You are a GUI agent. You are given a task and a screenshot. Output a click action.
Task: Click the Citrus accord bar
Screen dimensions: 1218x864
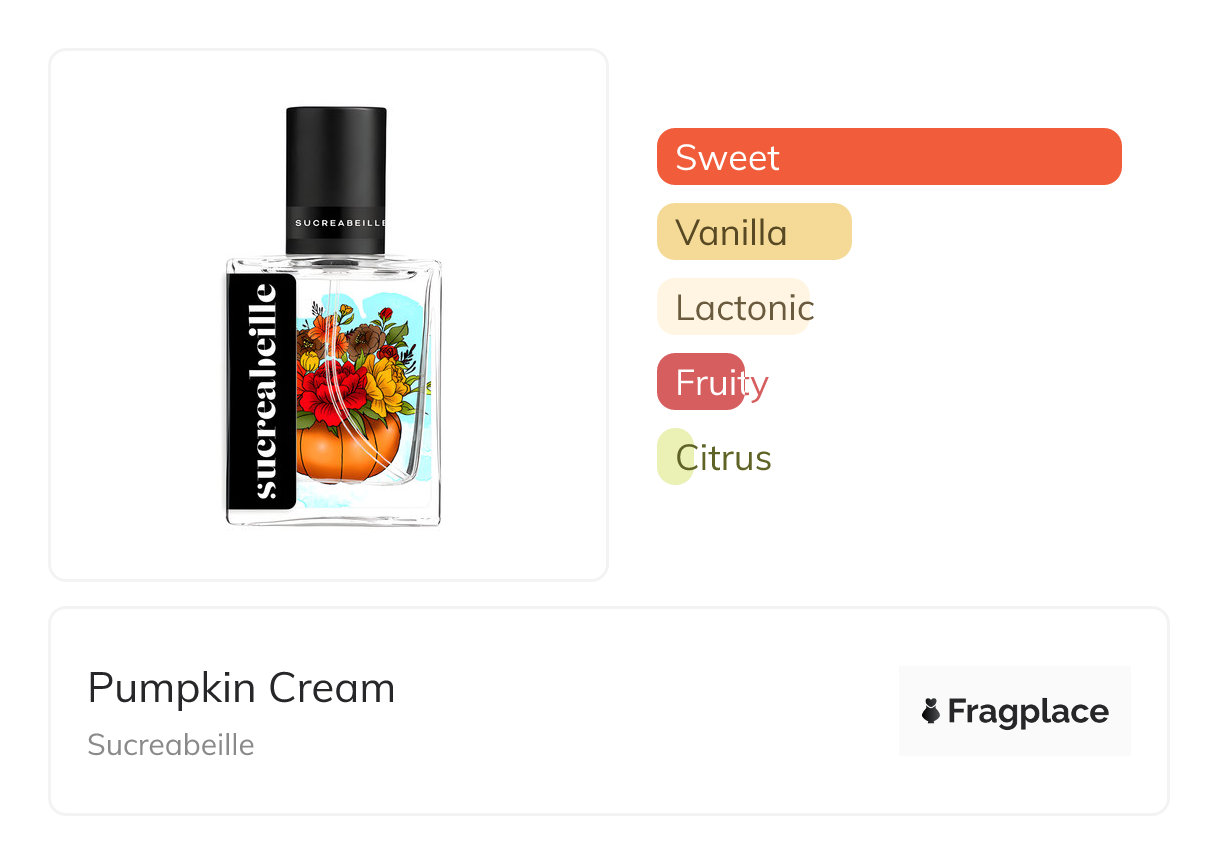pyautogui.click(x=674, y=457)
